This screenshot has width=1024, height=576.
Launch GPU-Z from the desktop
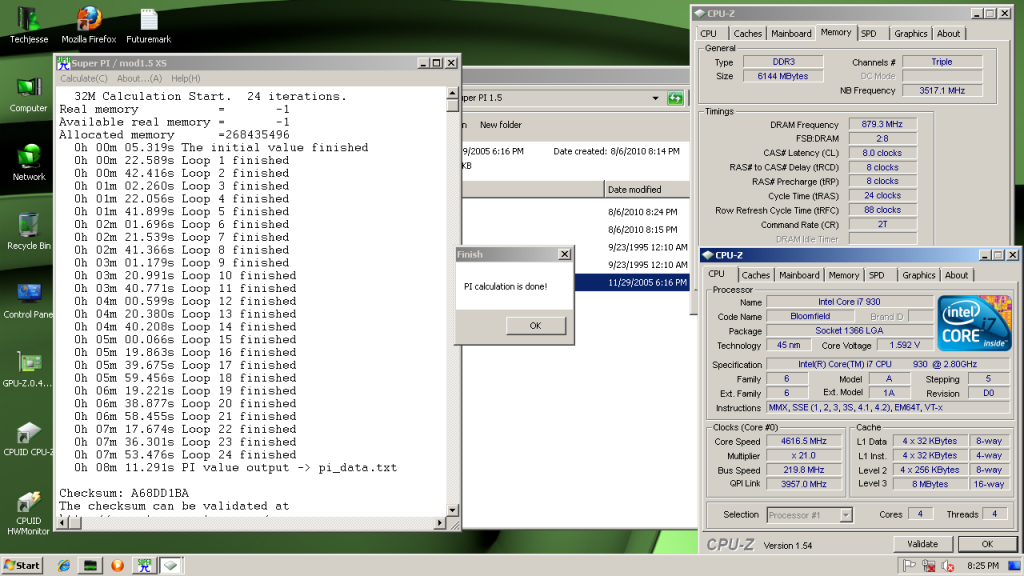27,370
